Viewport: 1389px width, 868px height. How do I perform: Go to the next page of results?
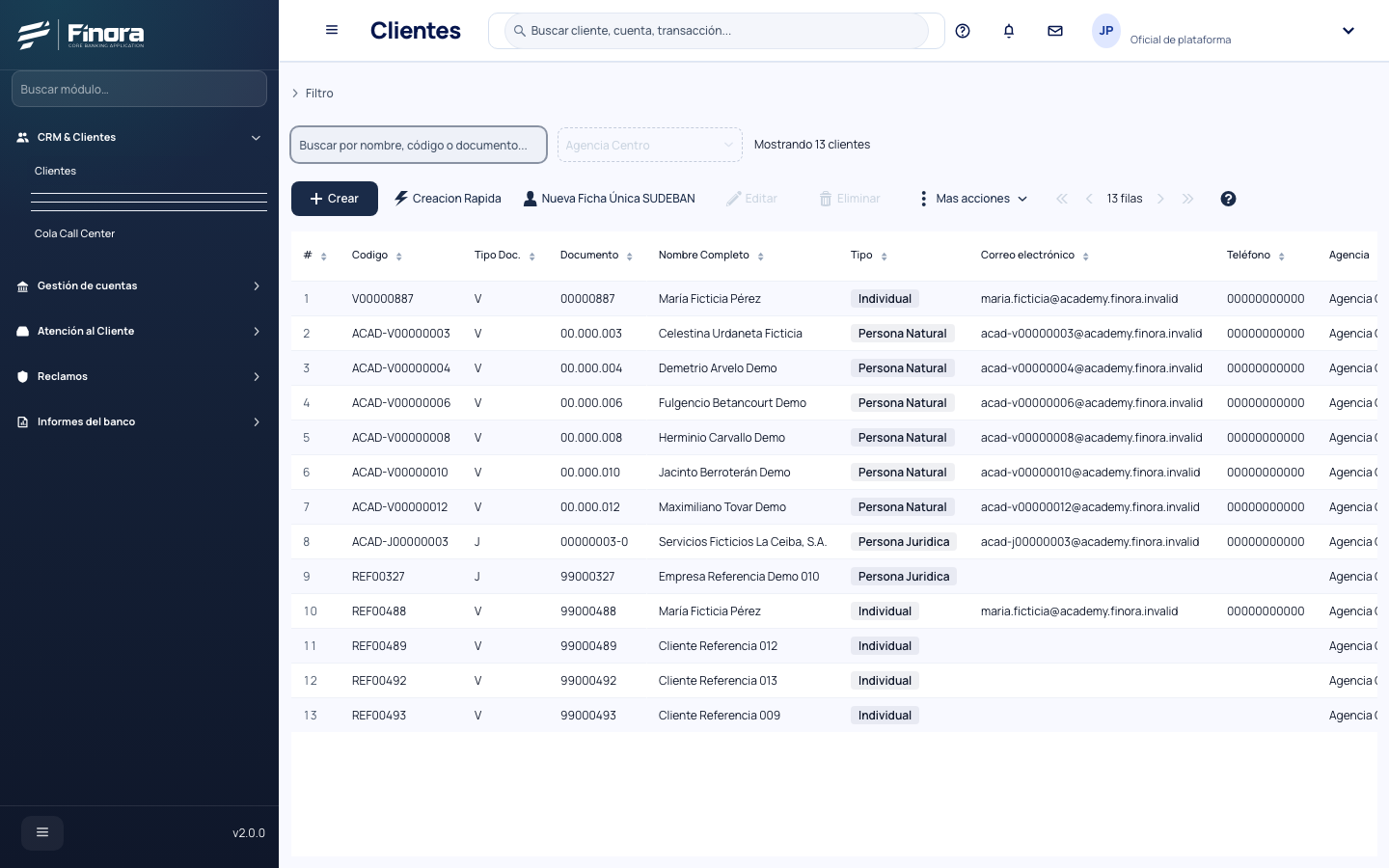(x=1160, y=199)
